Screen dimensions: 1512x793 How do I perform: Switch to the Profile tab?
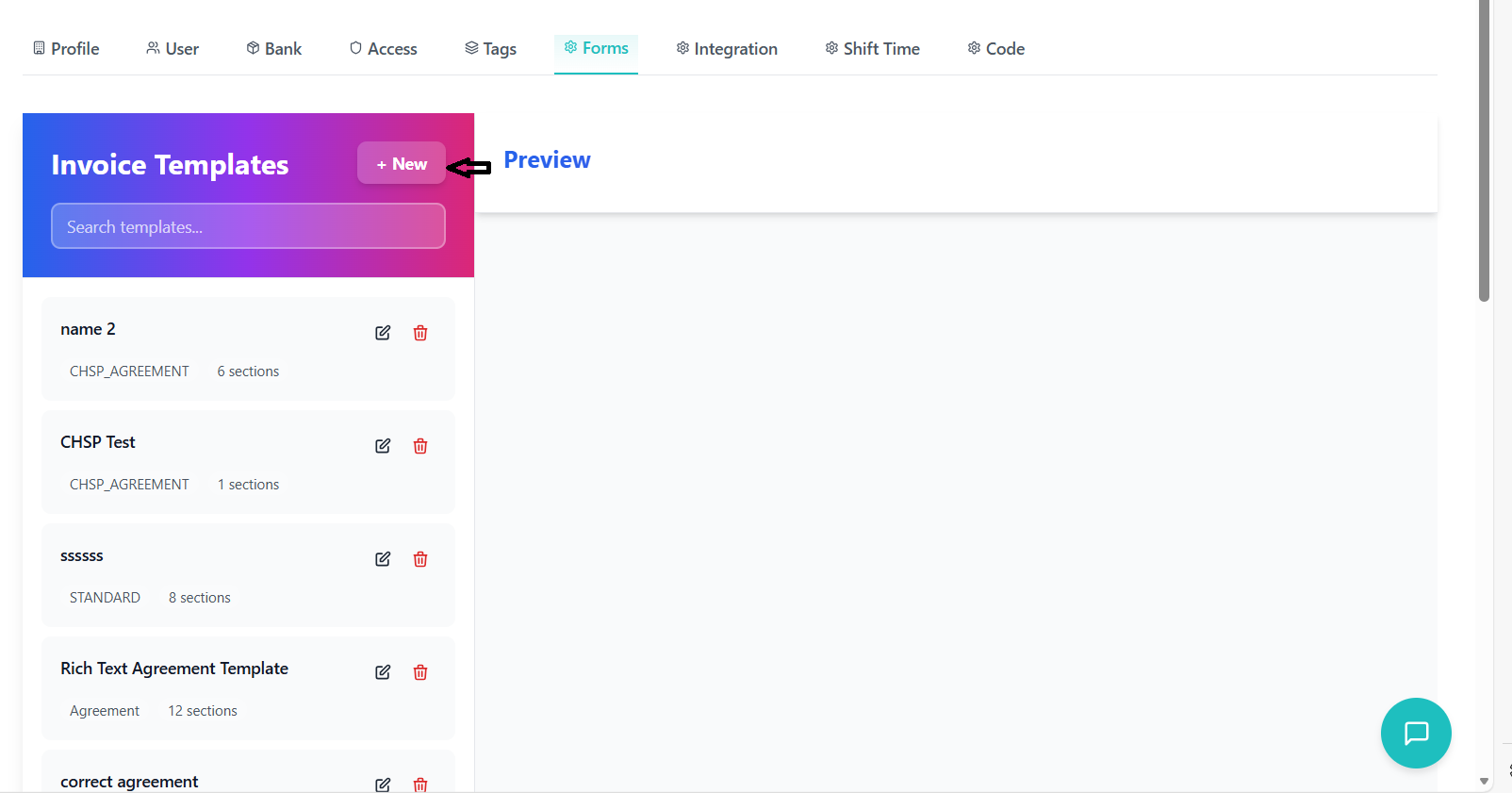click(x=66, y=49)
